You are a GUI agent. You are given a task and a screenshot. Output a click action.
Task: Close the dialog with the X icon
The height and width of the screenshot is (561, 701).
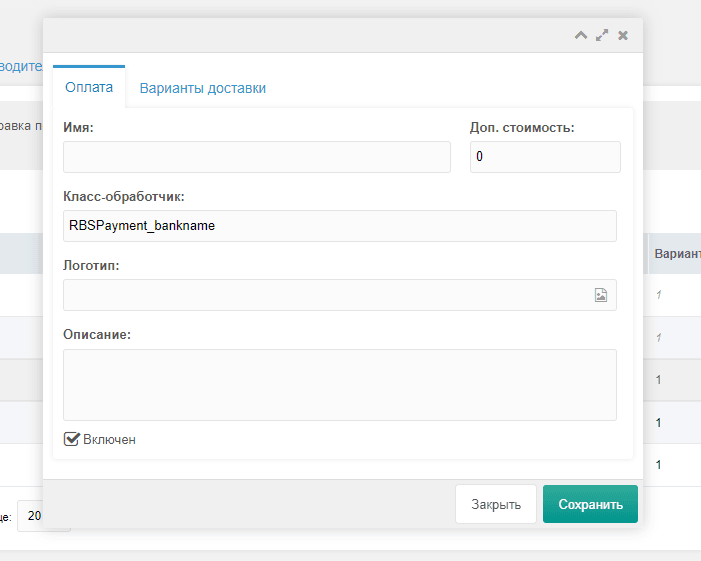click(x=623, y=35)
